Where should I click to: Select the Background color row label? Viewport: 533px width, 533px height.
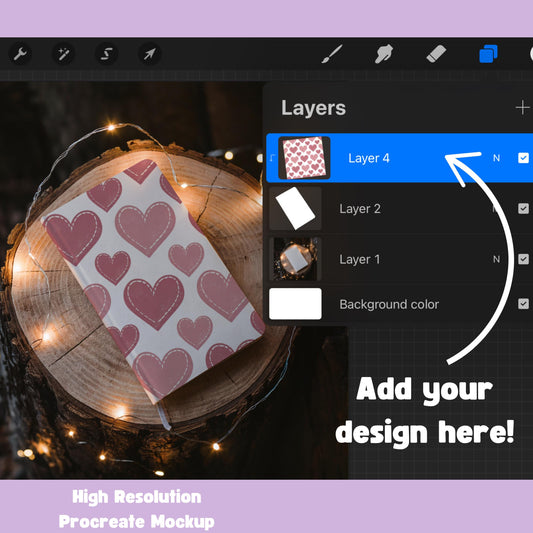point(389,304)
